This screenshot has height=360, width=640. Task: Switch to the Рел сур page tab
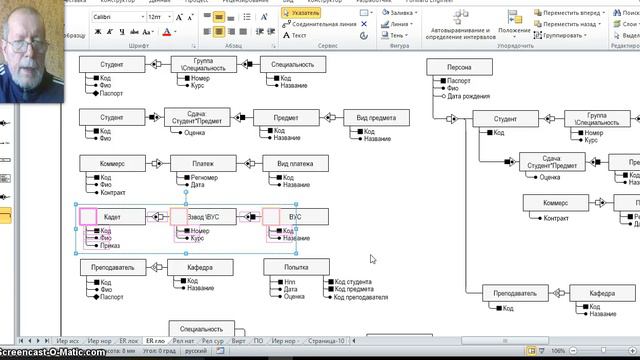(213, 341)
